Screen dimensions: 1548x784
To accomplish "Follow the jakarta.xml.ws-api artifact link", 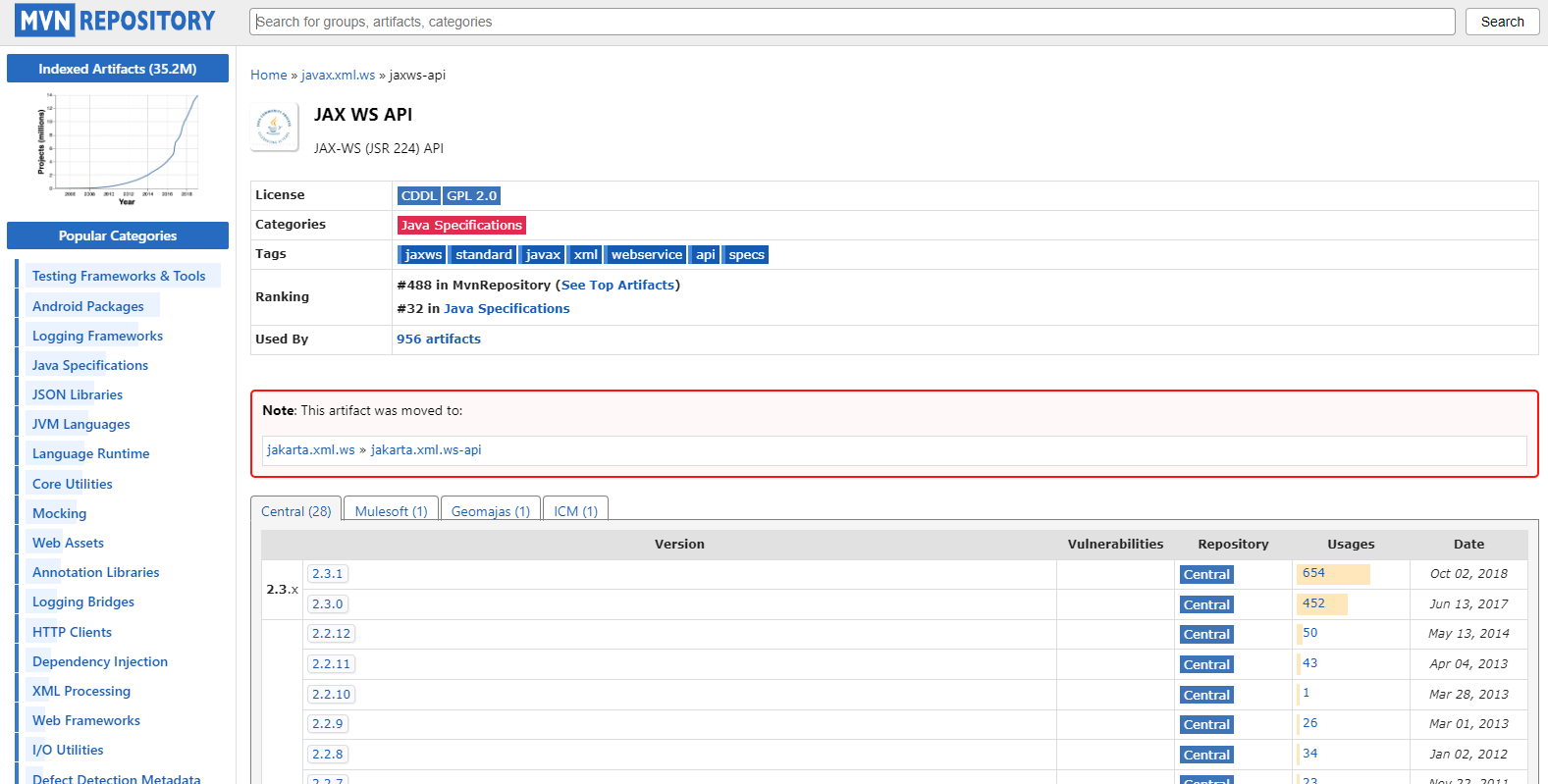I will coord(426,450).
